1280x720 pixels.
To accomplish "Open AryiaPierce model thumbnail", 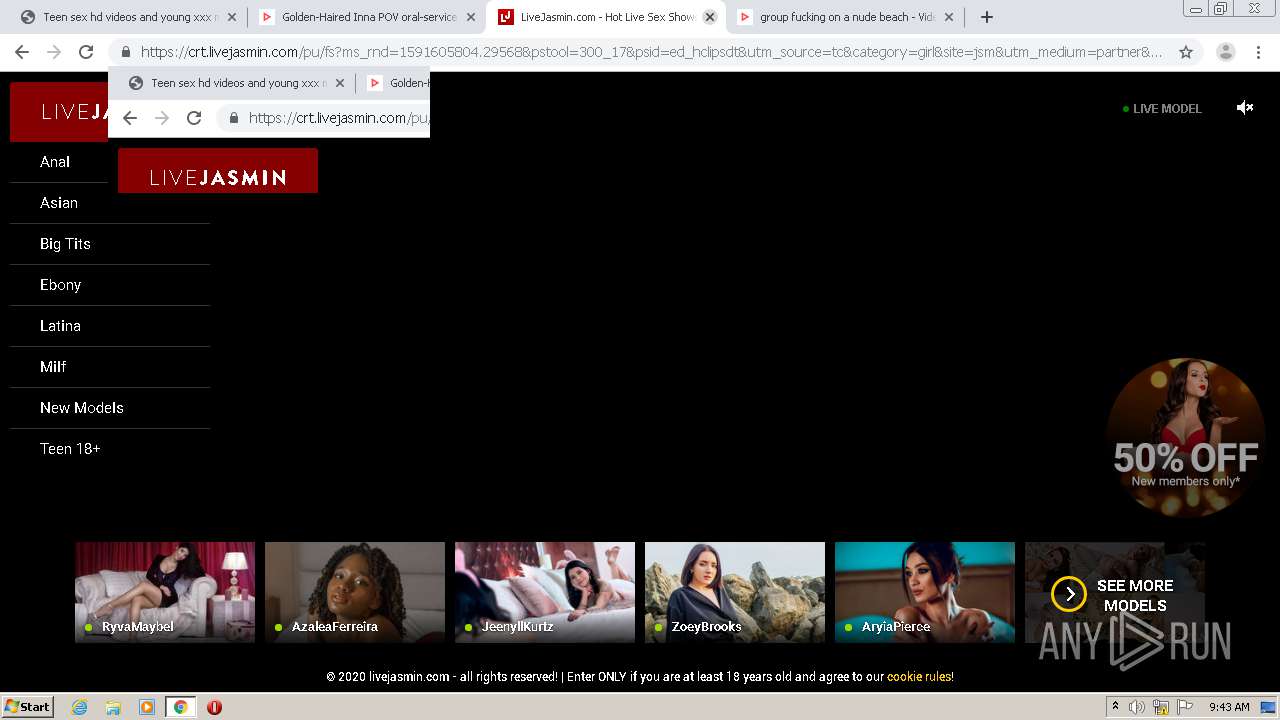I will coord(925,592).
